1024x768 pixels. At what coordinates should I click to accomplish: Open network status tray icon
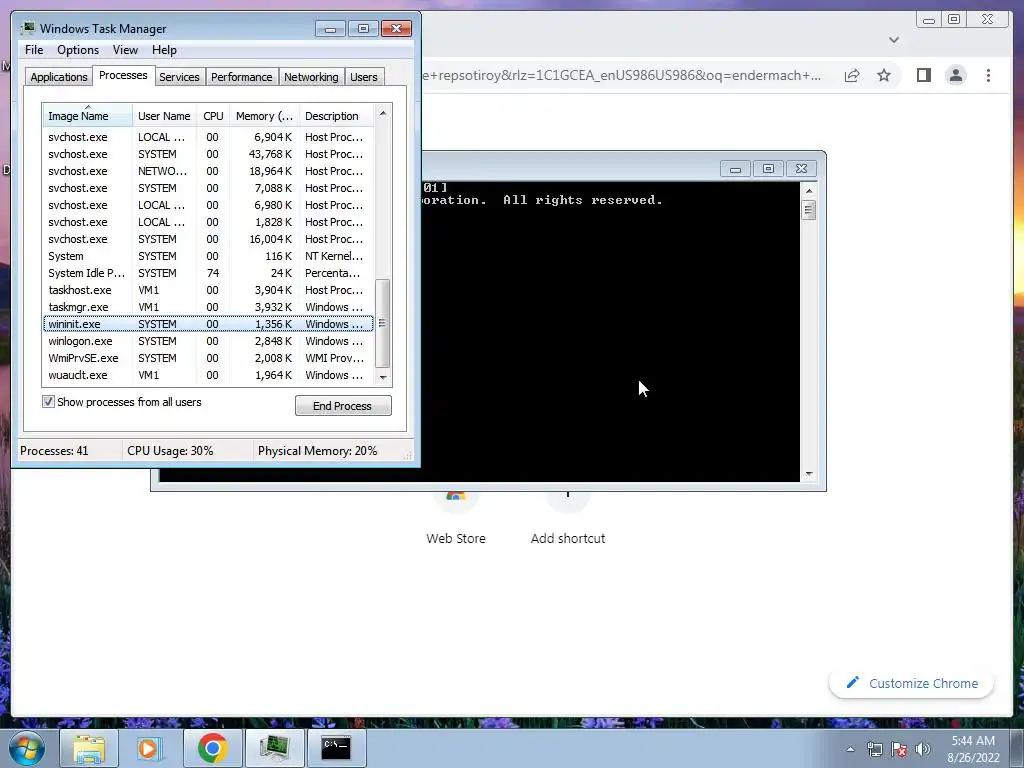pyautogui.click(x=874, y=749)
